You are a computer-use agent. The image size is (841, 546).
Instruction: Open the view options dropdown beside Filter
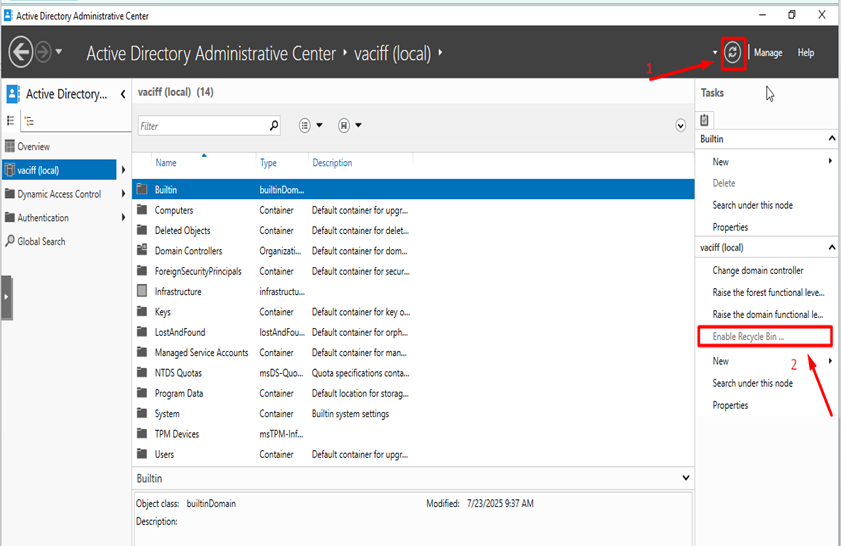point(311,126)
